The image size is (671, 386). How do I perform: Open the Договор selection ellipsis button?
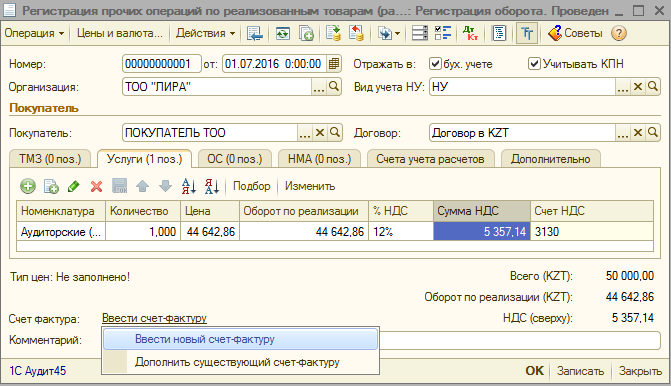[623, 133]
